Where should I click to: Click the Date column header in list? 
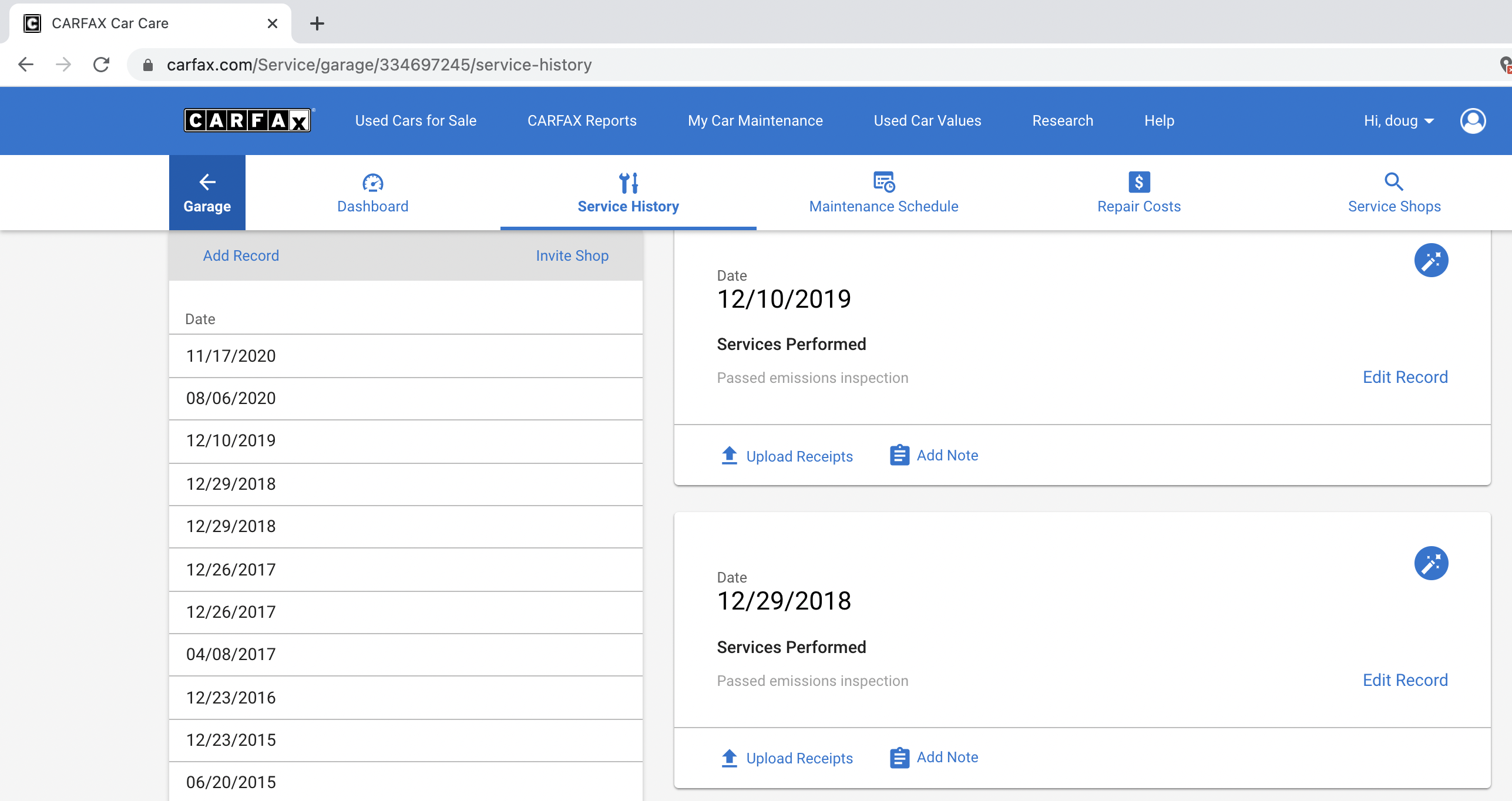[200, 319]
